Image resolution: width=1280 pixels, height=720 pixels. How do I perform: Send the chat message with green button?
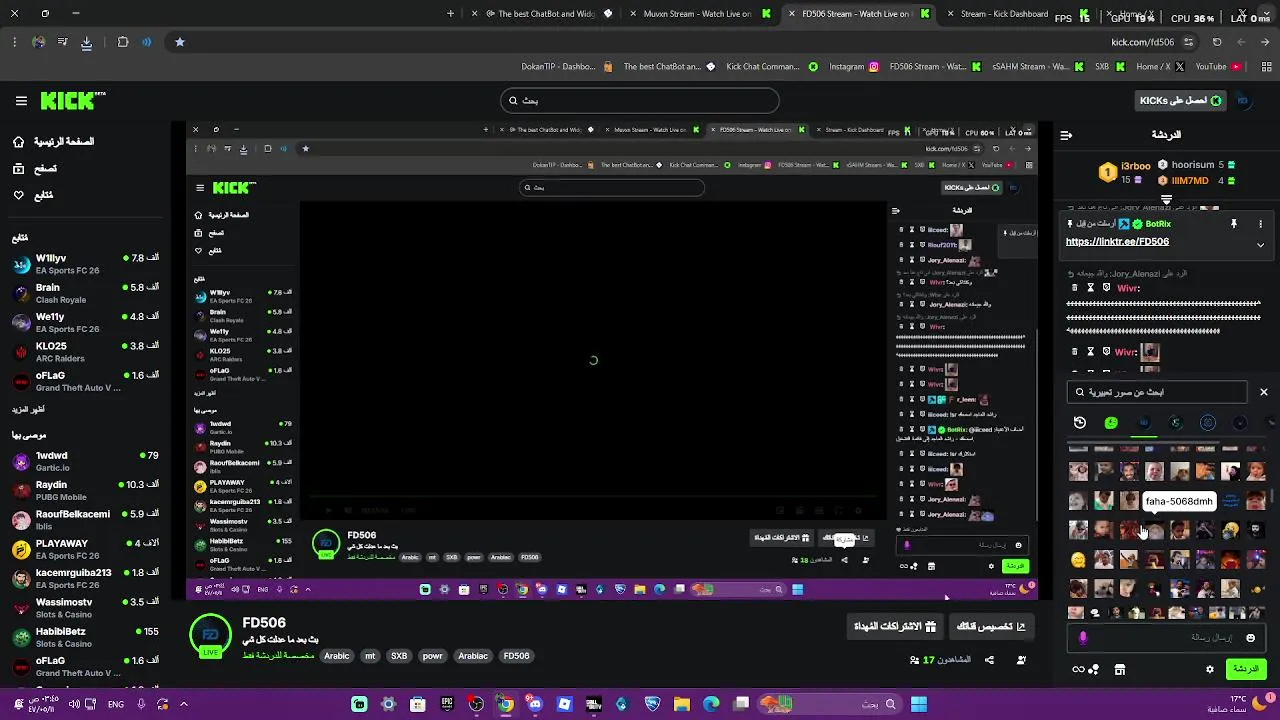pos(1246,669)
